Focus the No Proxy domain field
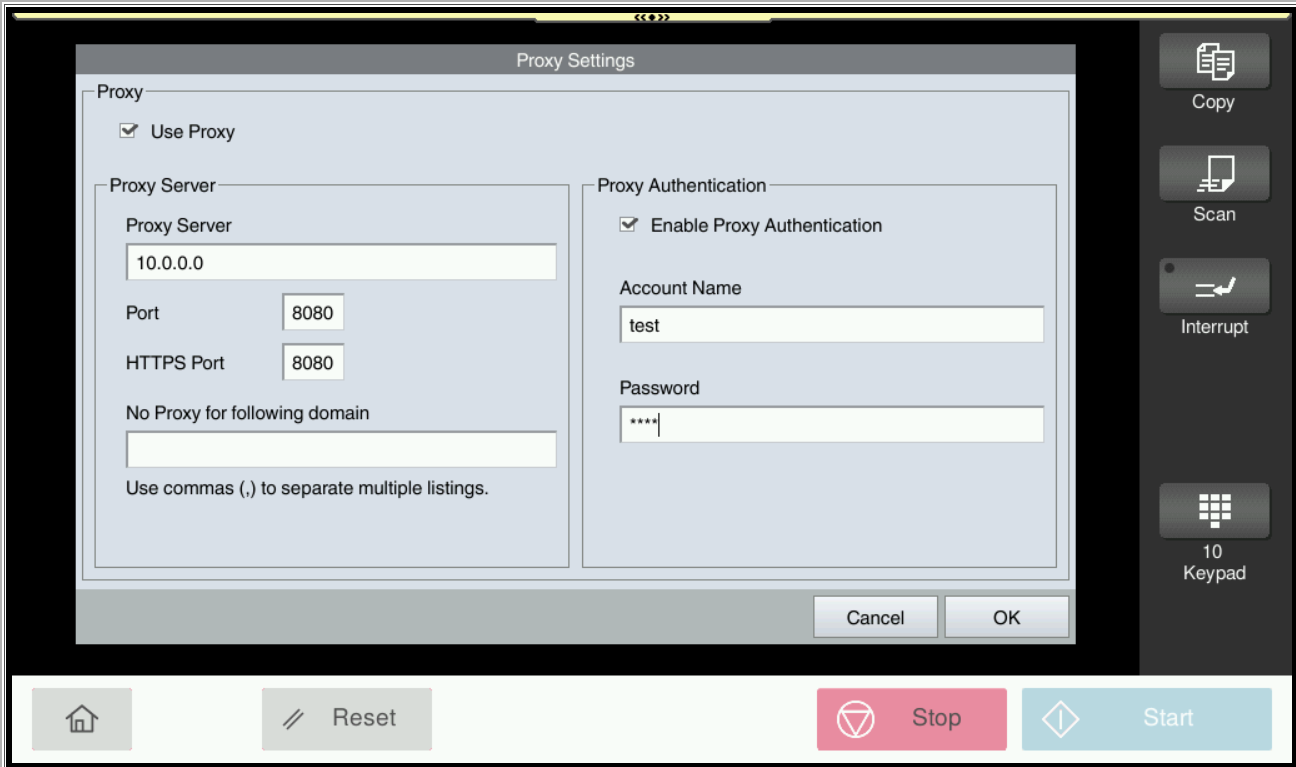 tap(340, 450)
